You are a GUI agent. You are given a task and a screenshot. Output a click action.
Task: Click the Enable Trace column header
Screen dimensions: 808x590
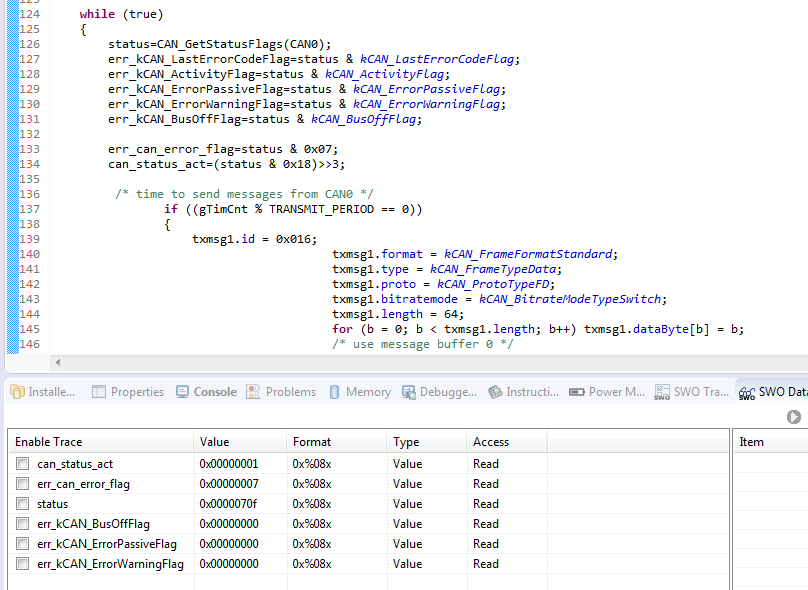click(x=102, y=442)
